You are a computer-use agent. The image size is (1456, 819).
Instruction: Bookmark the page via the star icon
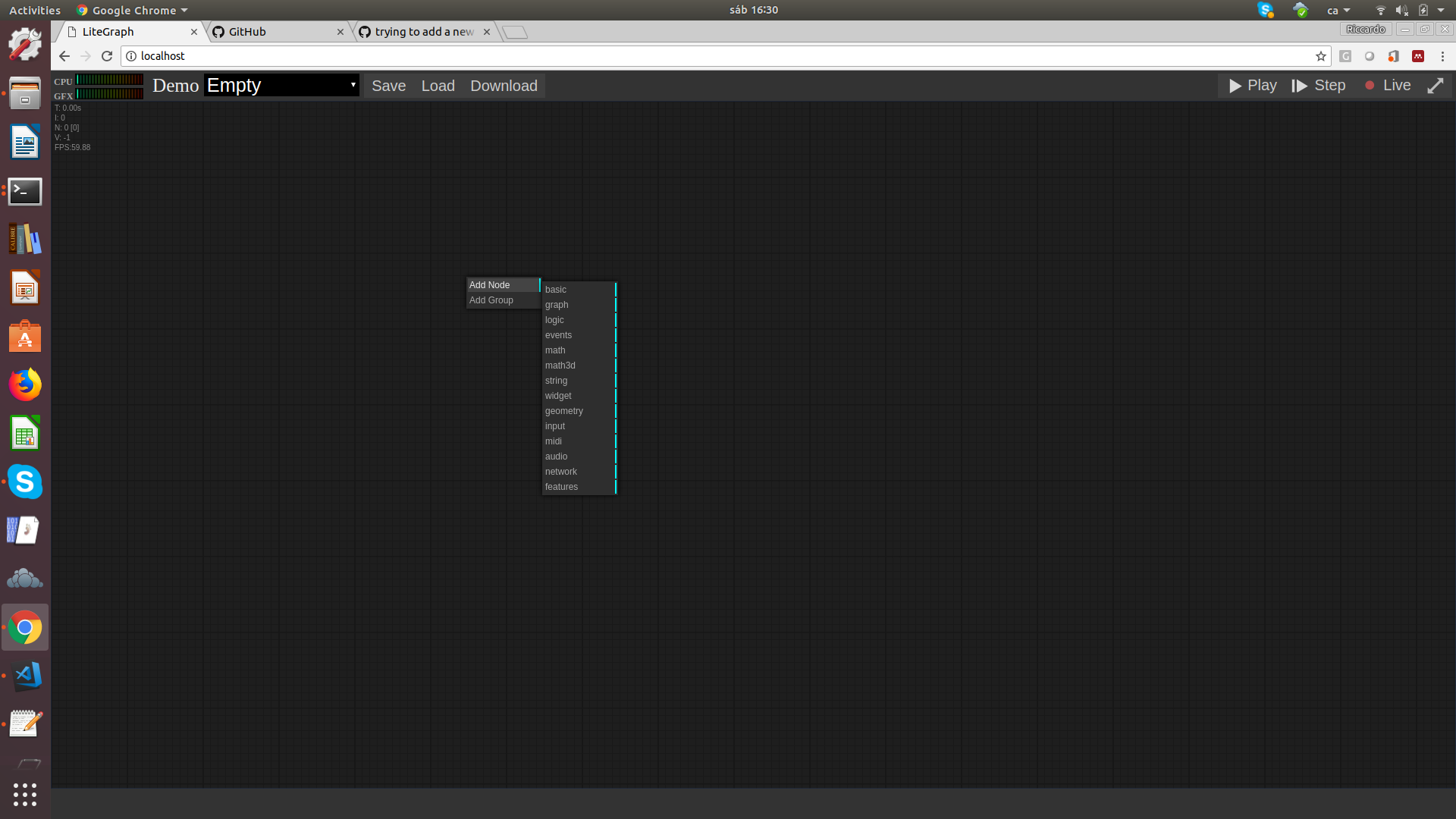pos(1322,55)
